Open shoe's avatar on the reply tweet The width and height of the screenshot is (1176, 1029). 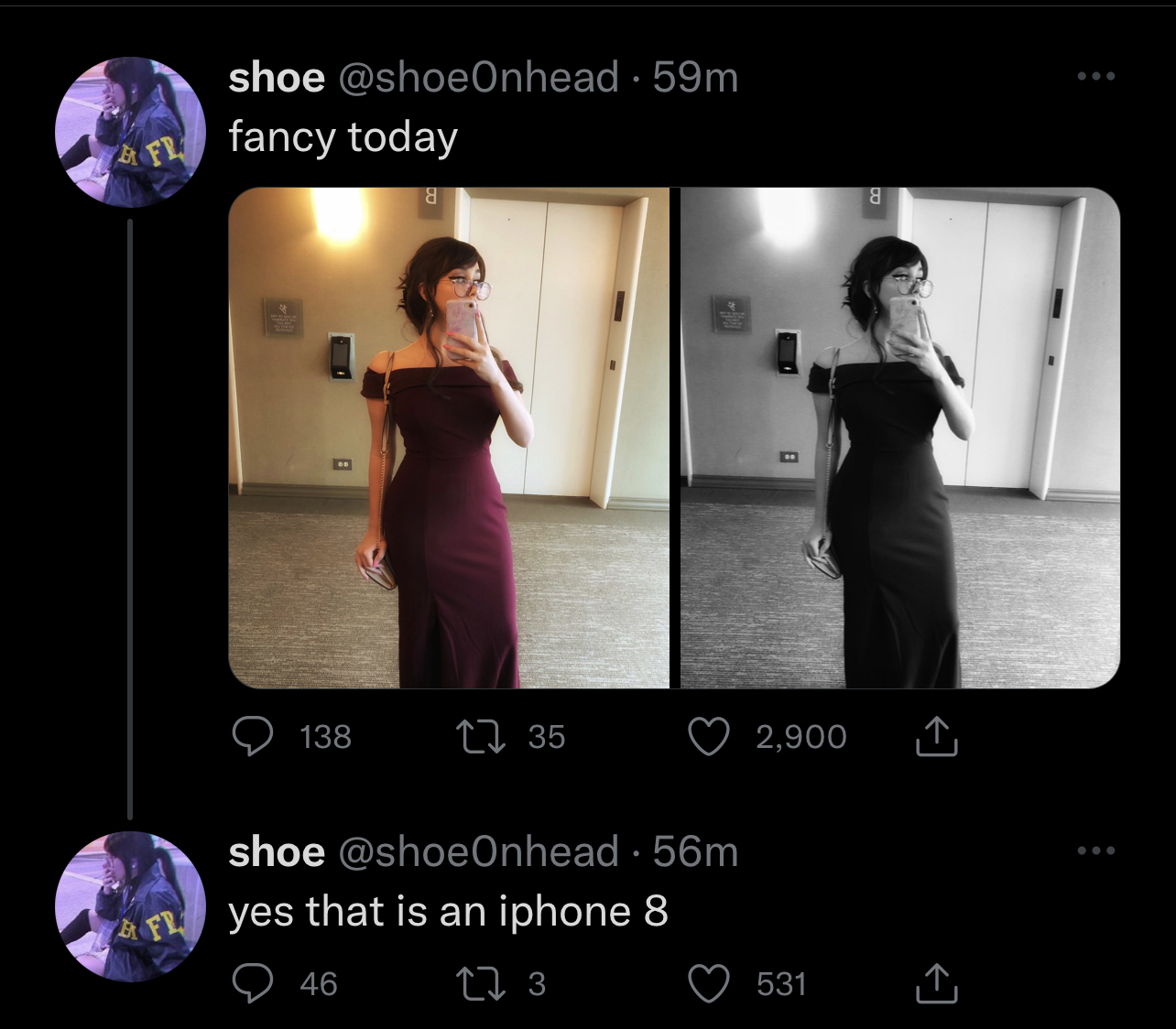click(131, 906)
